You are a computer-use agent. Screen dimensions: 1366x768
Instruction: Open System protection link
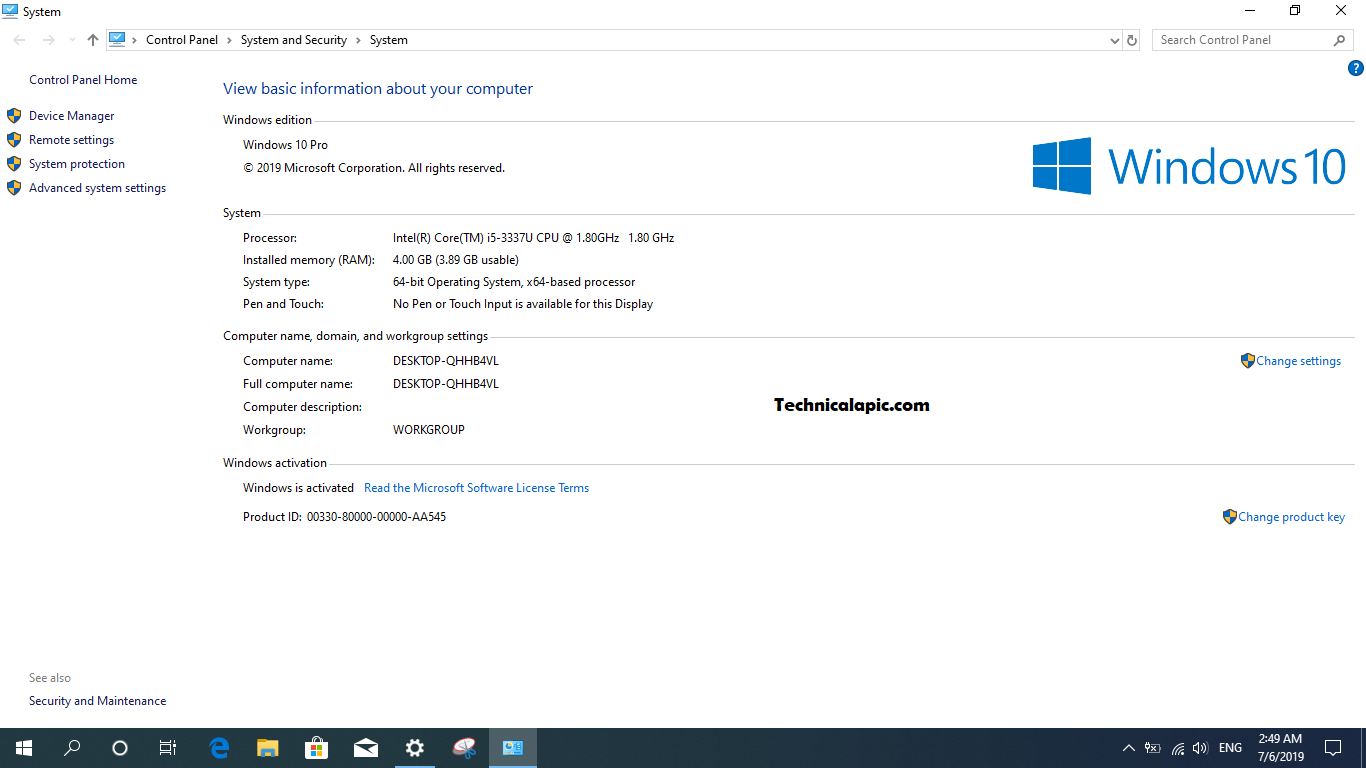click(77, 164)
